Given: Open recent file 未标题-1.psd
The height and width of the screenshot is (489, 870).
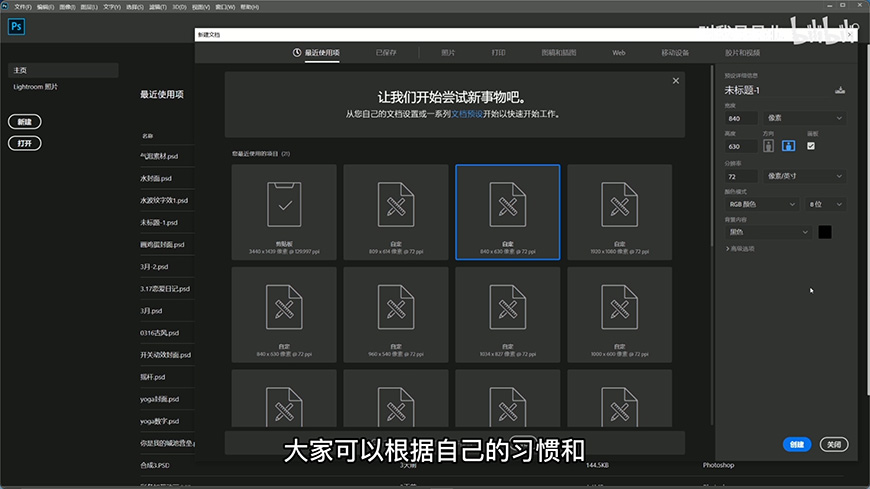Looking at the screenshot, I should (x=159, y=223).
